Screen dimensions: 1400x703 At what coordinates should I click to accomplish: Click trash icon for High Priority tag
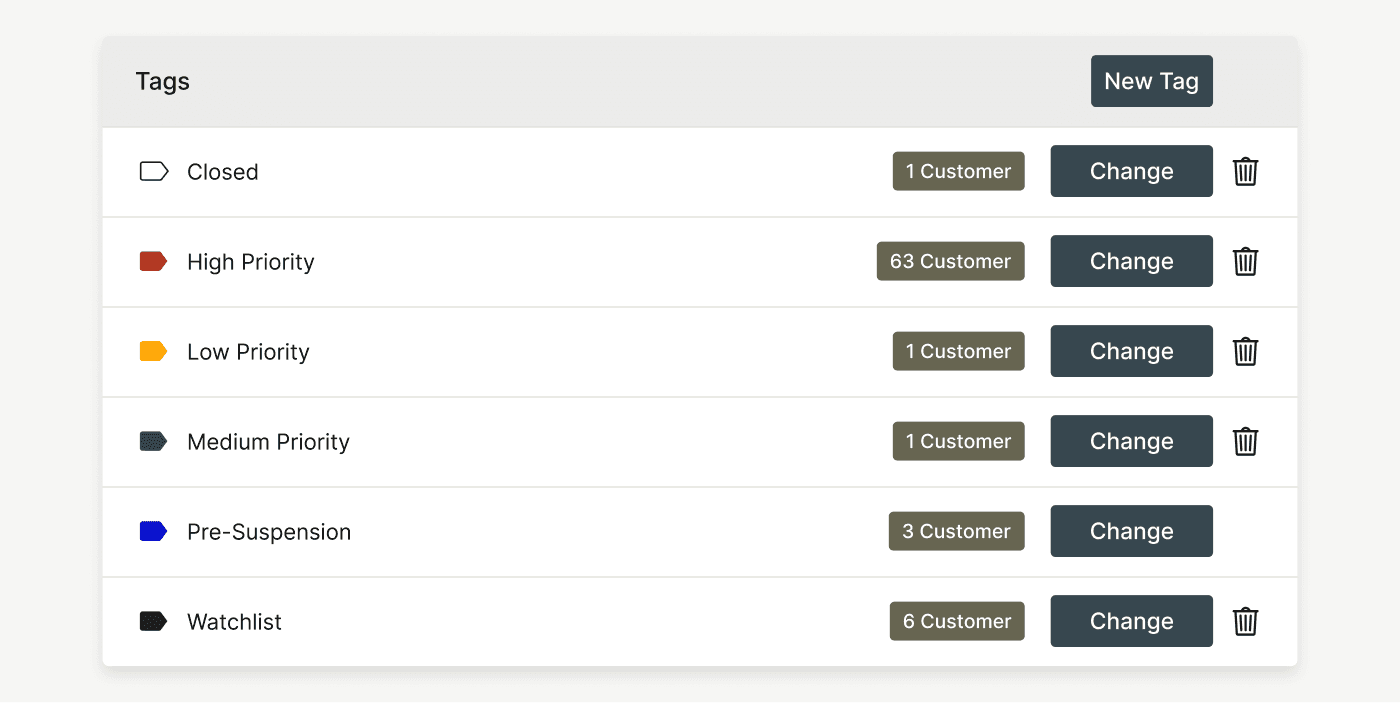point(1245,262)
